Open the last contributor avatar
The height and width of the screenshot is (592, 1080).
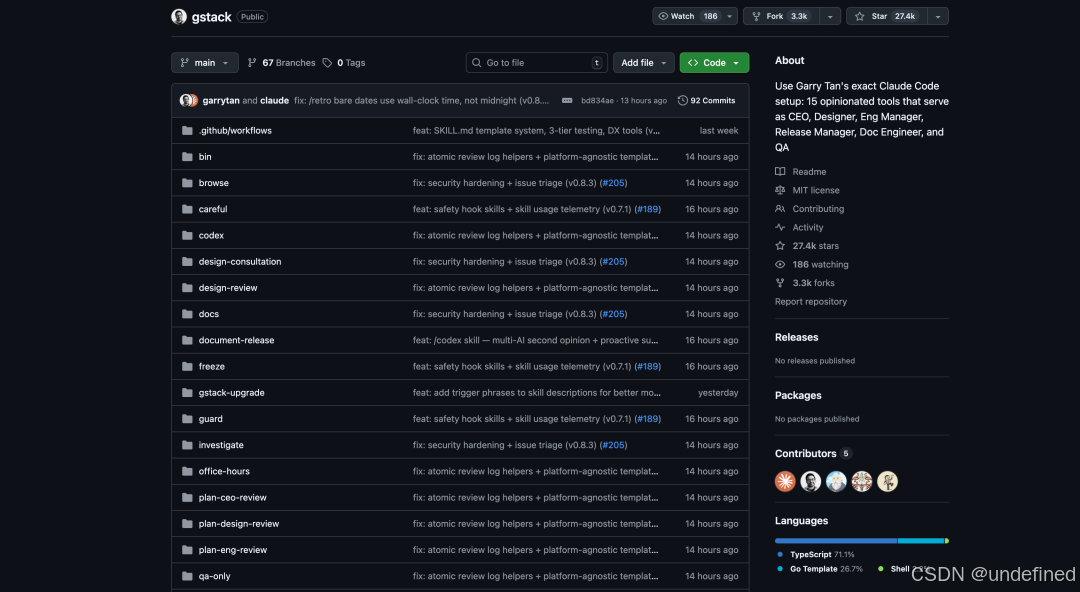coord(887,481)
